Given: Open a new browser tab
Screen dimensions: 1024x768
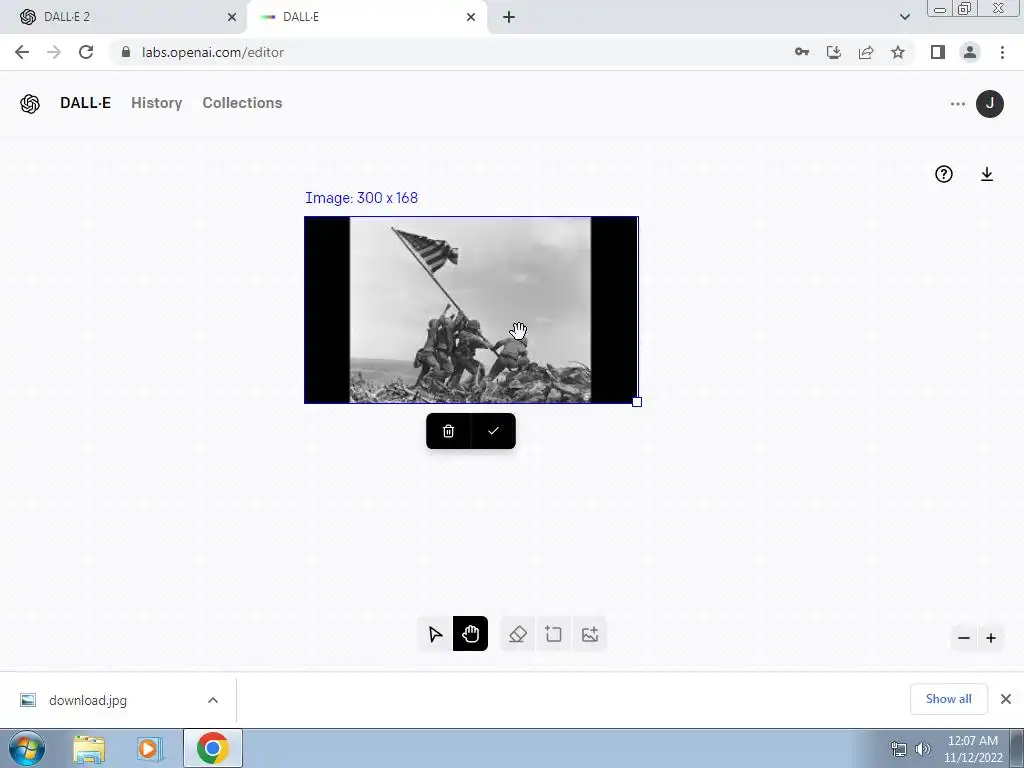Looking at the screenshot, I should click(x=509, y=17).
